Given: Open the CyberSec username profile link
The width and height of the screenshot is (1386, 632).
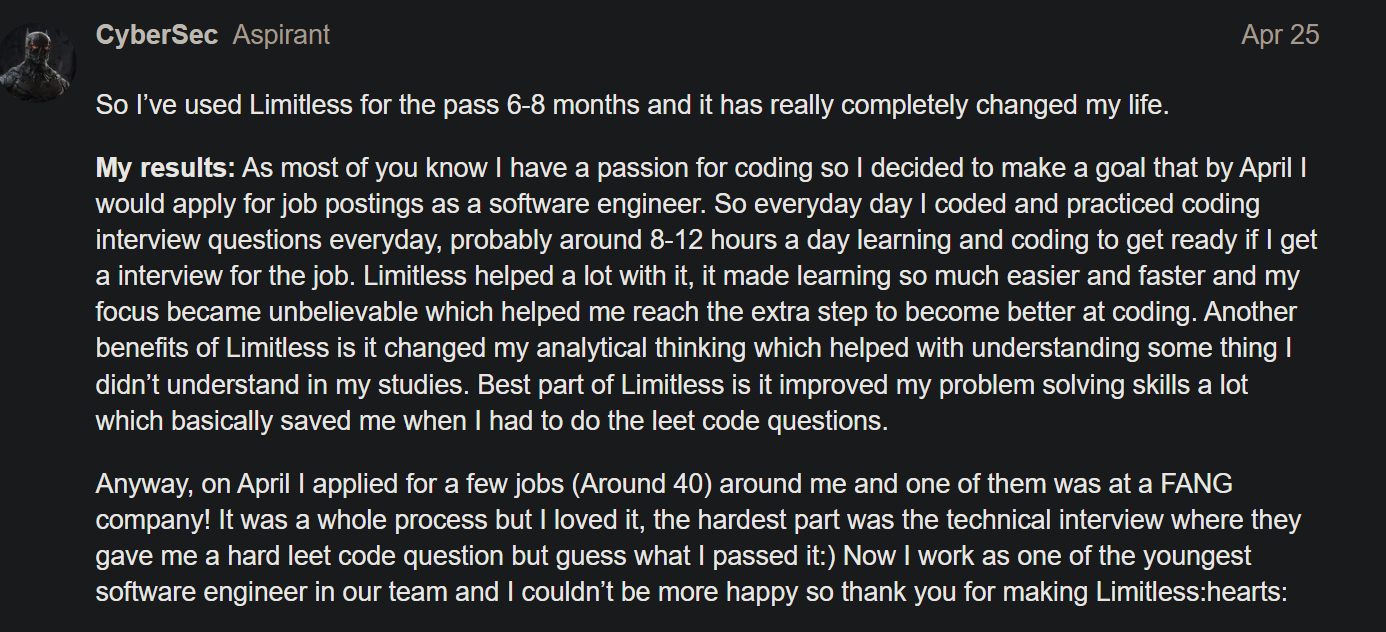Looking at the screenshot, I should pos(157,35).
